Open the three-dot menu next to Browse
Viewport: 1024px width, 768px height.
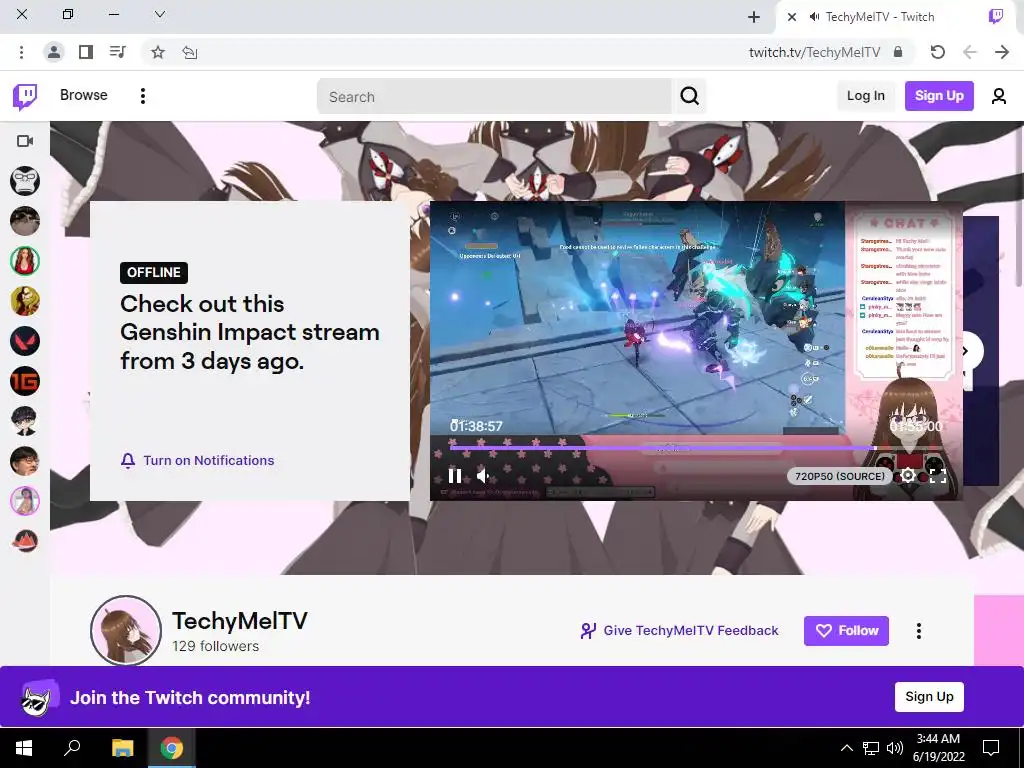[x=142, y=96]
